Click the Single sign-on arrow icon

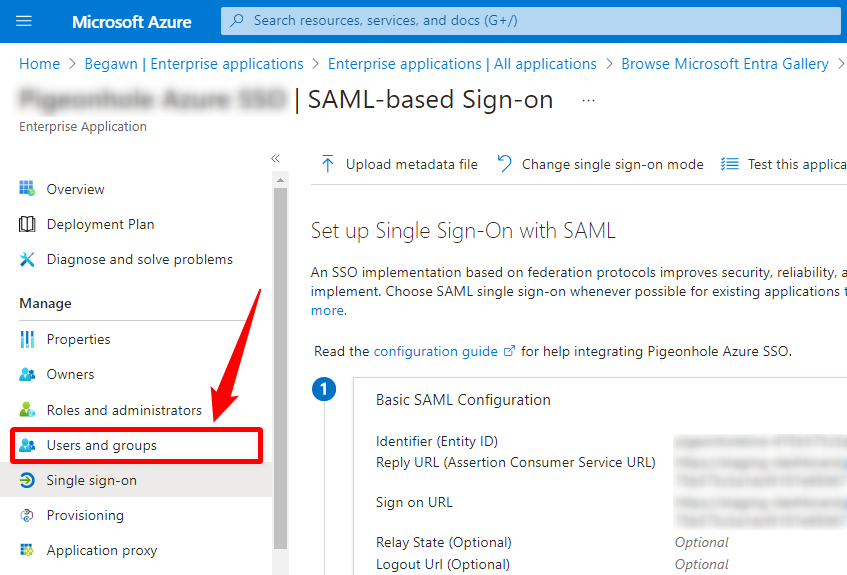(x=27, y=480)
